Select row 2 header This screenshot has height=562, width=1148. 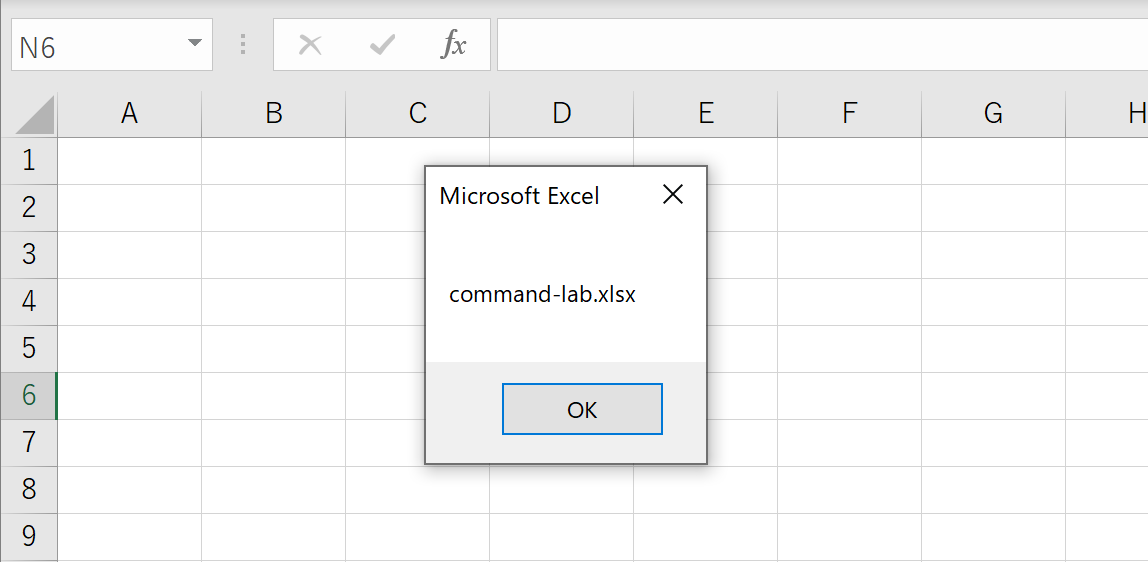(29, 208)
